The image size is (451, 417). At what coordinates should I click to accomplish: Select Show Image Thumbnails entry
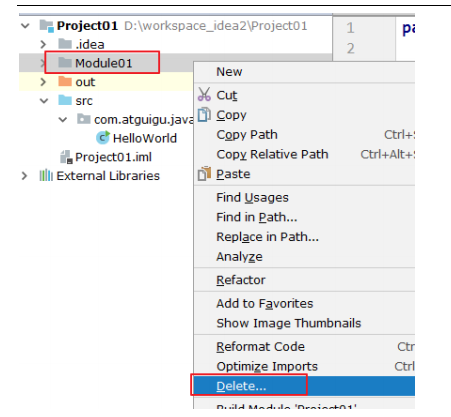point(304,323)
